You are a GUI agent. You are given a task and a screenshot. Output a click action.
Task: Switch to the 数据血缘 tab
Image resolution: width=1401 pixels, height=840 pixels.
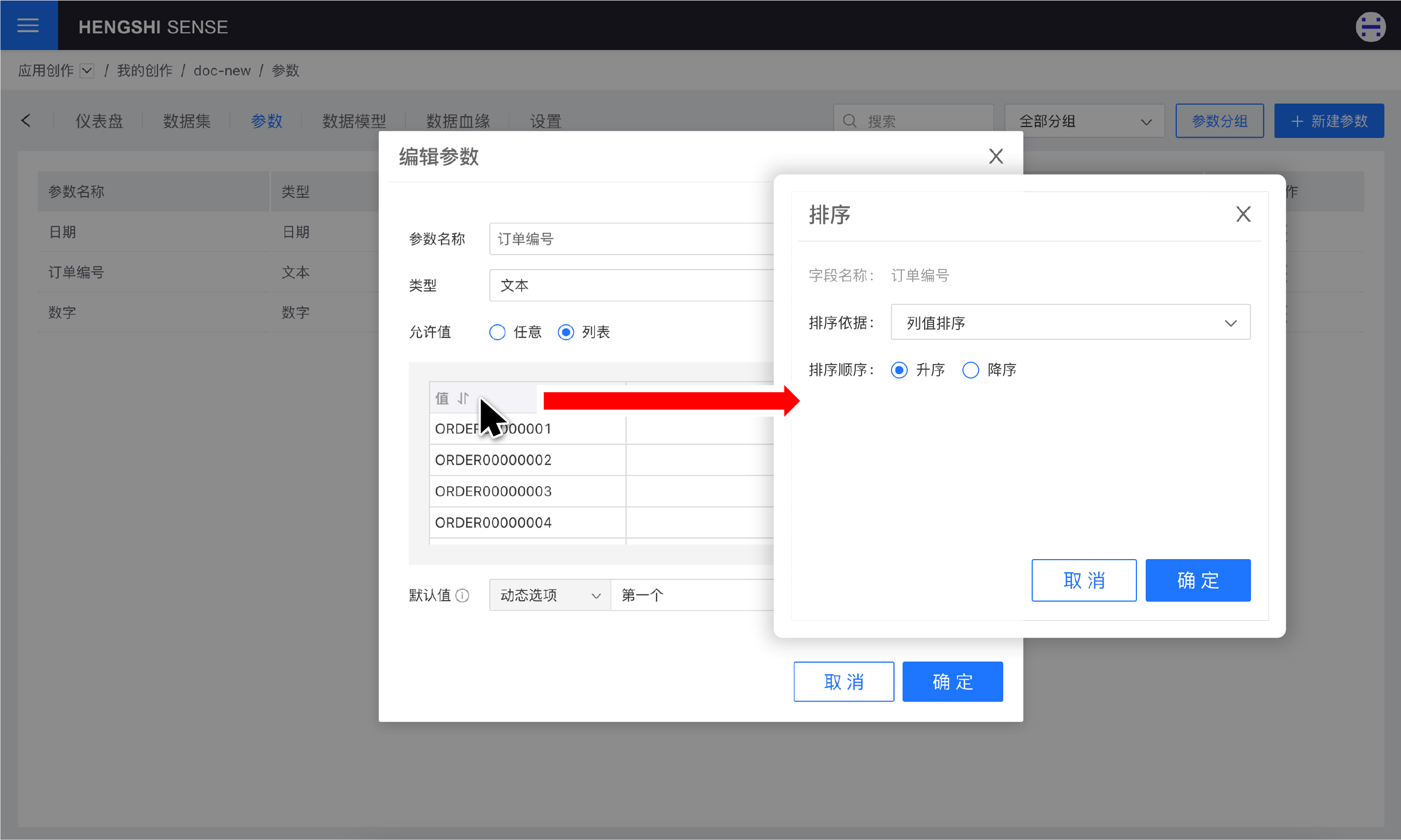click(458, 121)
